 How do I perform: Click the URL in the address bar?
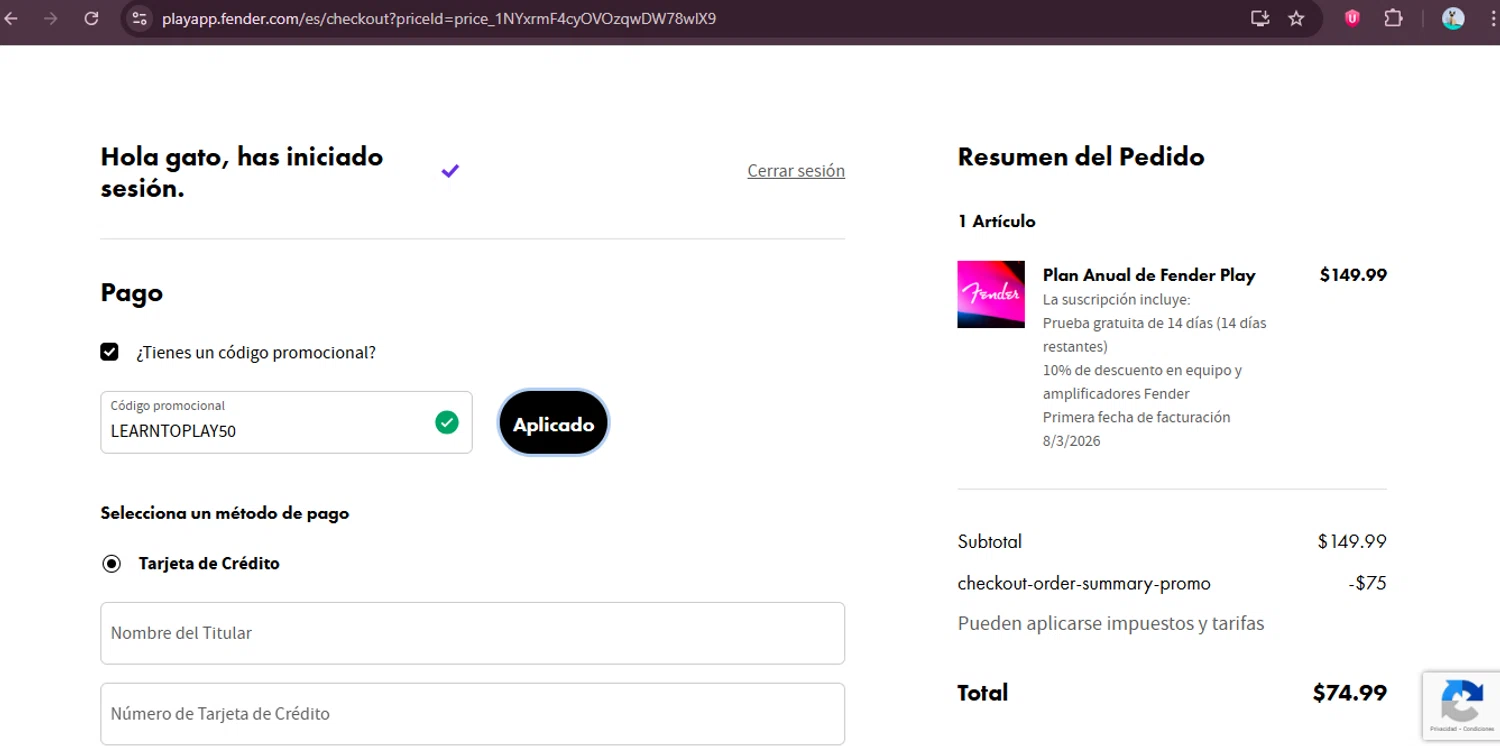click(x=439, y=18)
